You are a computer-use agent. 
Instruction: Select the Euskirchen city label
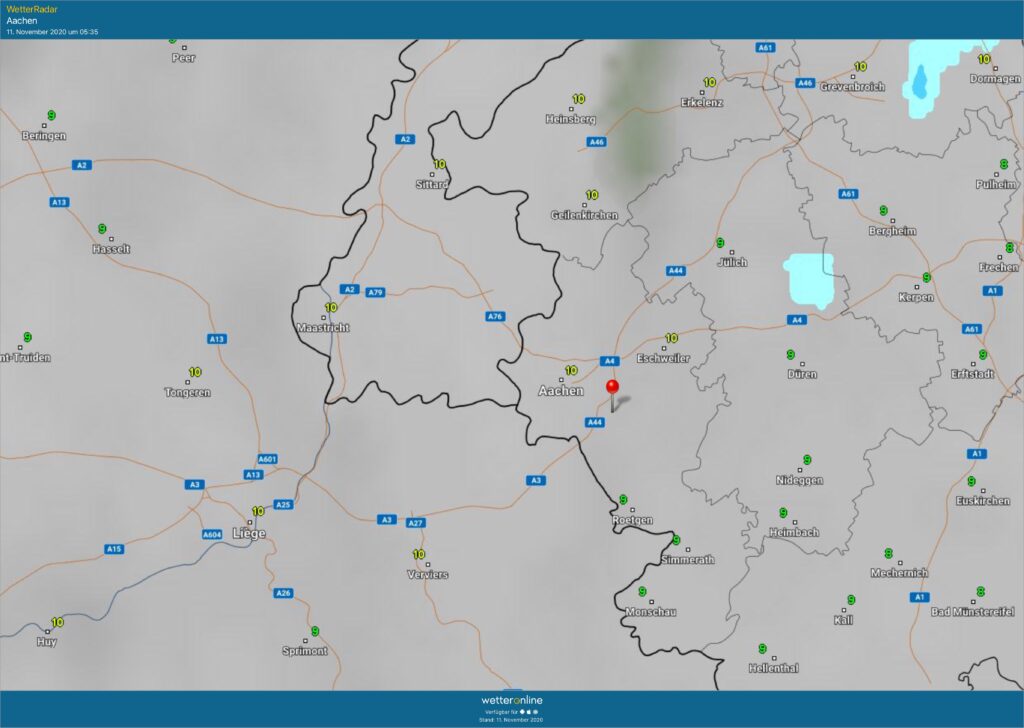[x=983, y=501]
